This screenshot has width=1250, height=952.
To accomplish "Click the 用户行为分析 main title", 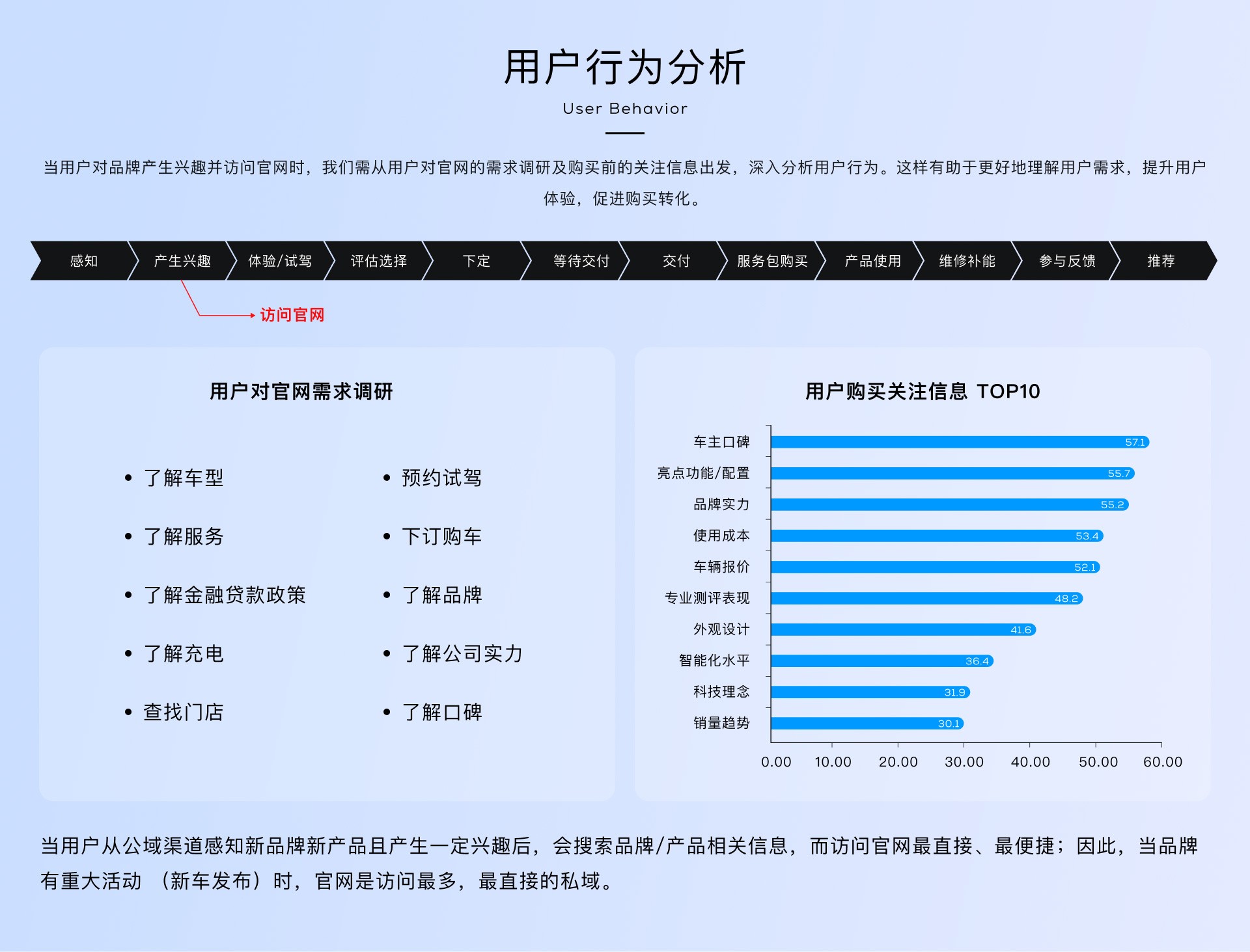I will click(x=624, y=67).
